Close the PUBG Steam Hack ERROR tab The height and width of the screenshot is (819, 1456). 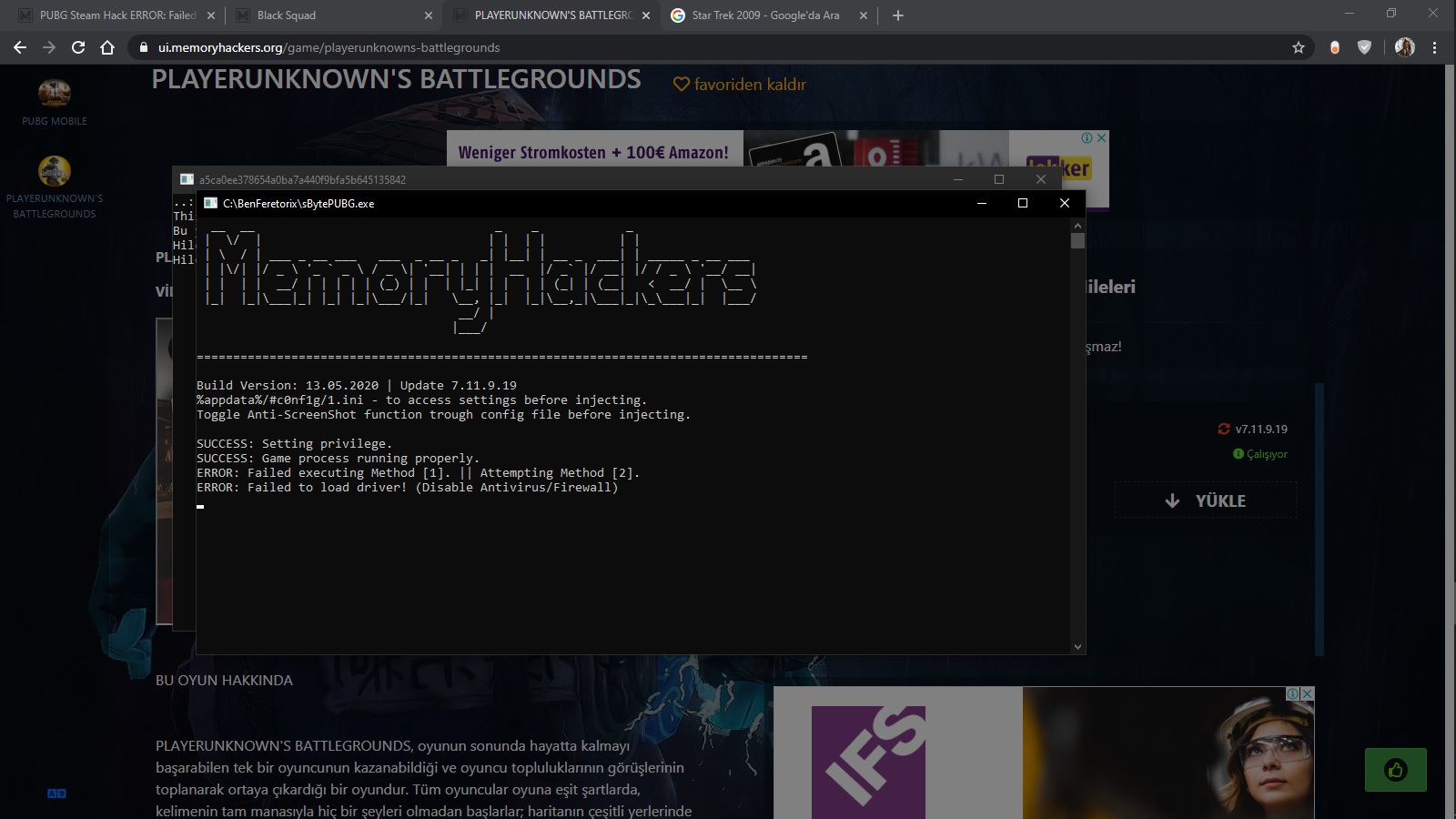coord(210,15)
